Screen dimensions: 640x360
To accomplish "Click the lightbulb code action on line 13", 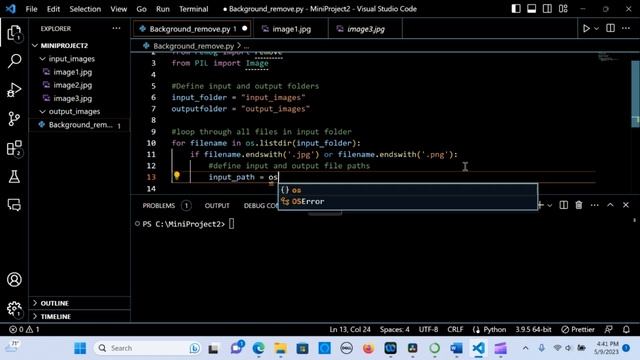I will 177,176.
